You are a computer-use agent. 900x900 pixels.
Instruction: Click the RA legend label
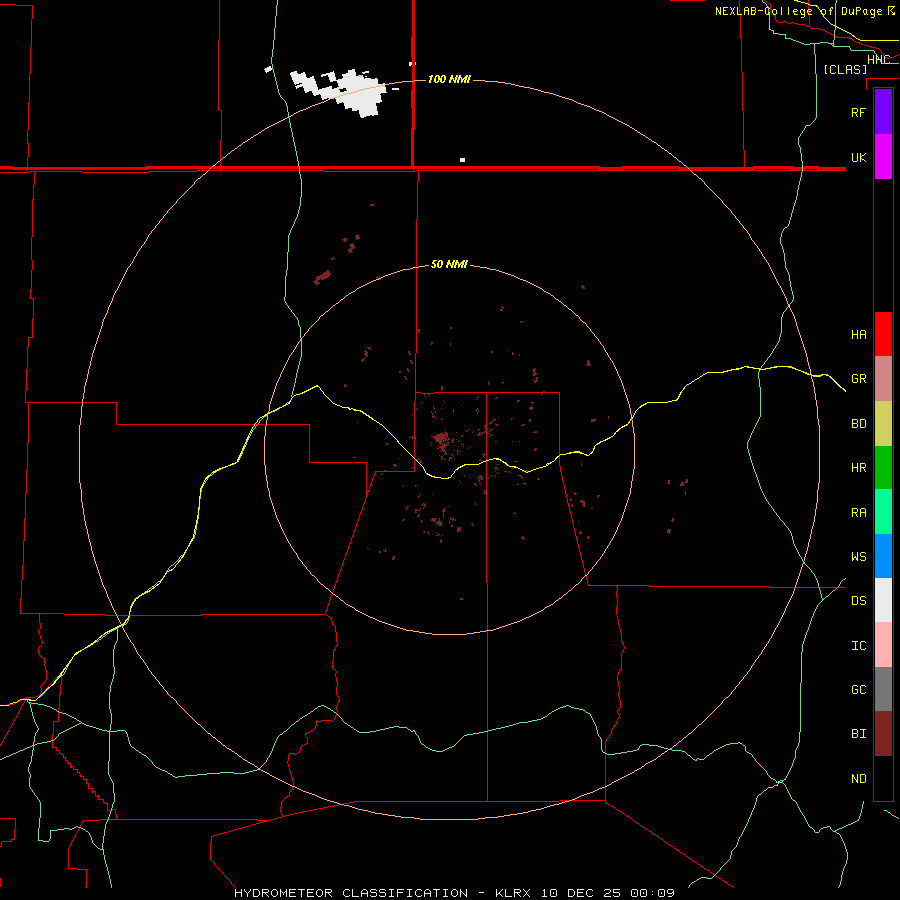click(858, 513)
